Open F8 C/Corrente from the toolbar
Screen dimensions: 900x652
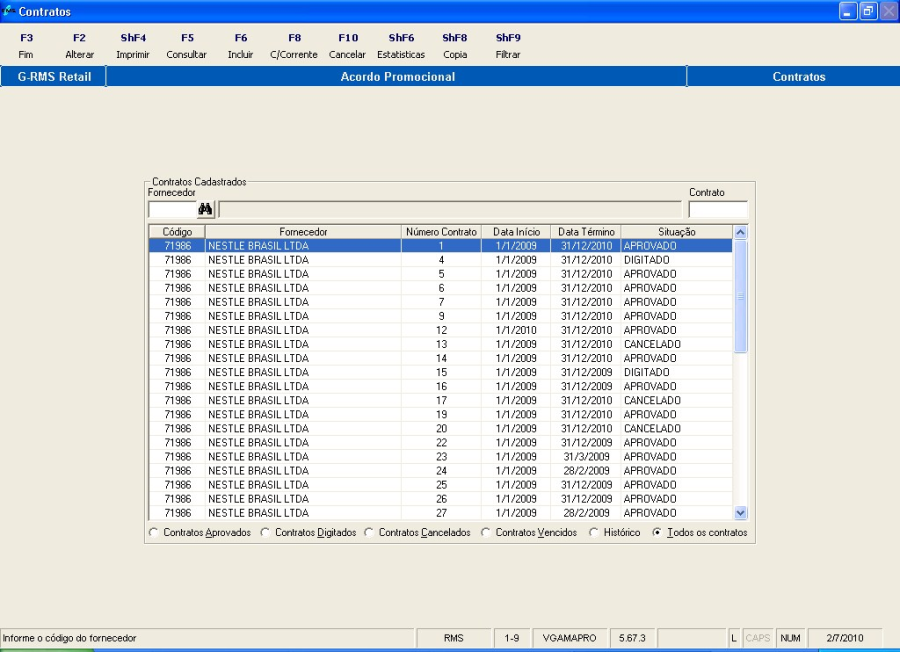tap(294, 46)
